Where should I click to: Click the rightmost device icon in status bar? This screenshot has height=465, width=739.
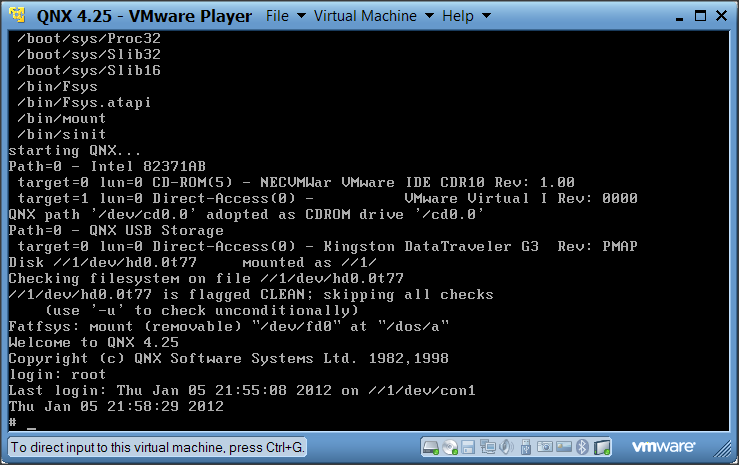click(603, 447)
